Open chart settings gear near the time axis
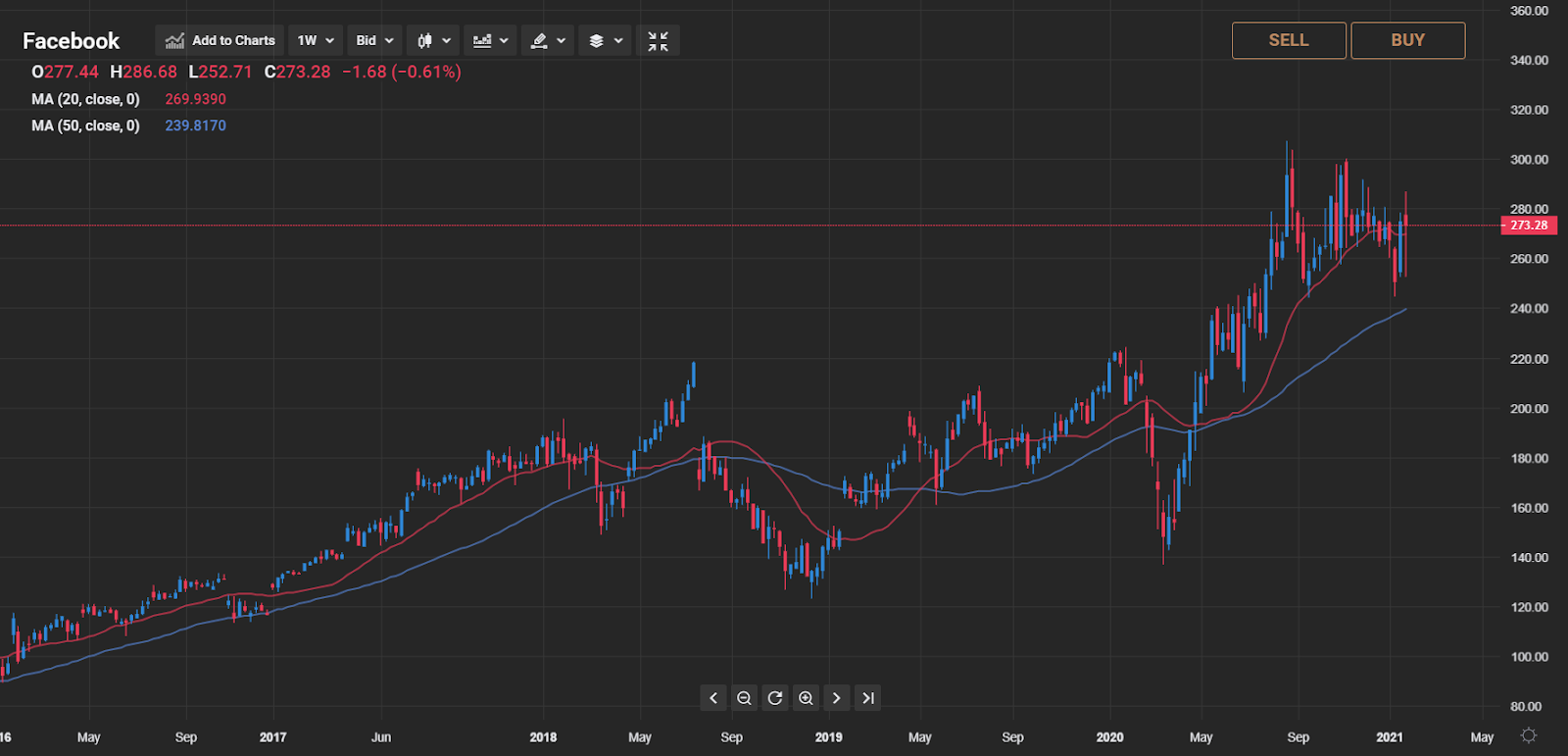The height and width of the screenshot is (756, 1568). point(1528,735)
